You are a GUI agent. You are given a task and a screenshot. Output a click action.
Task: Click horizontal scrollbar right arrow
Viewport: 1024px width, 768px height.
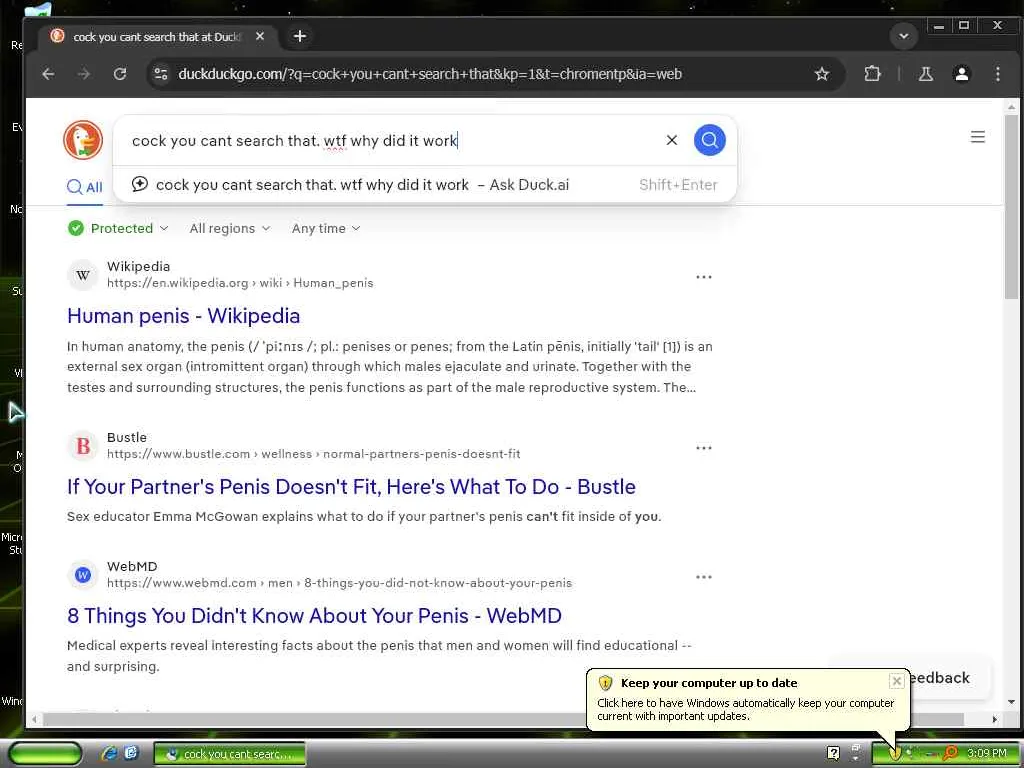[x=994, y=719]
